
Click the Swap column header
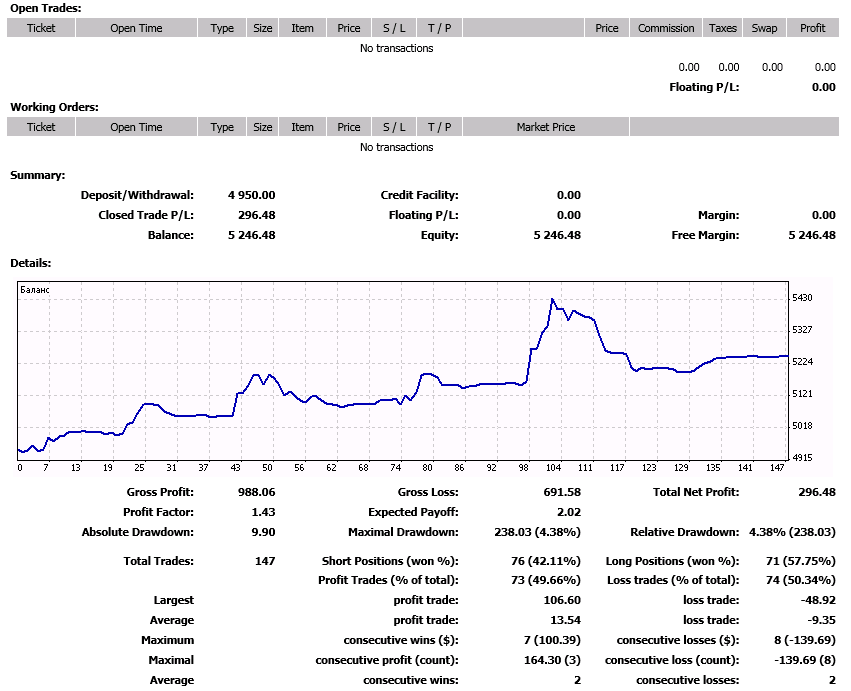[x=764, y=28]
